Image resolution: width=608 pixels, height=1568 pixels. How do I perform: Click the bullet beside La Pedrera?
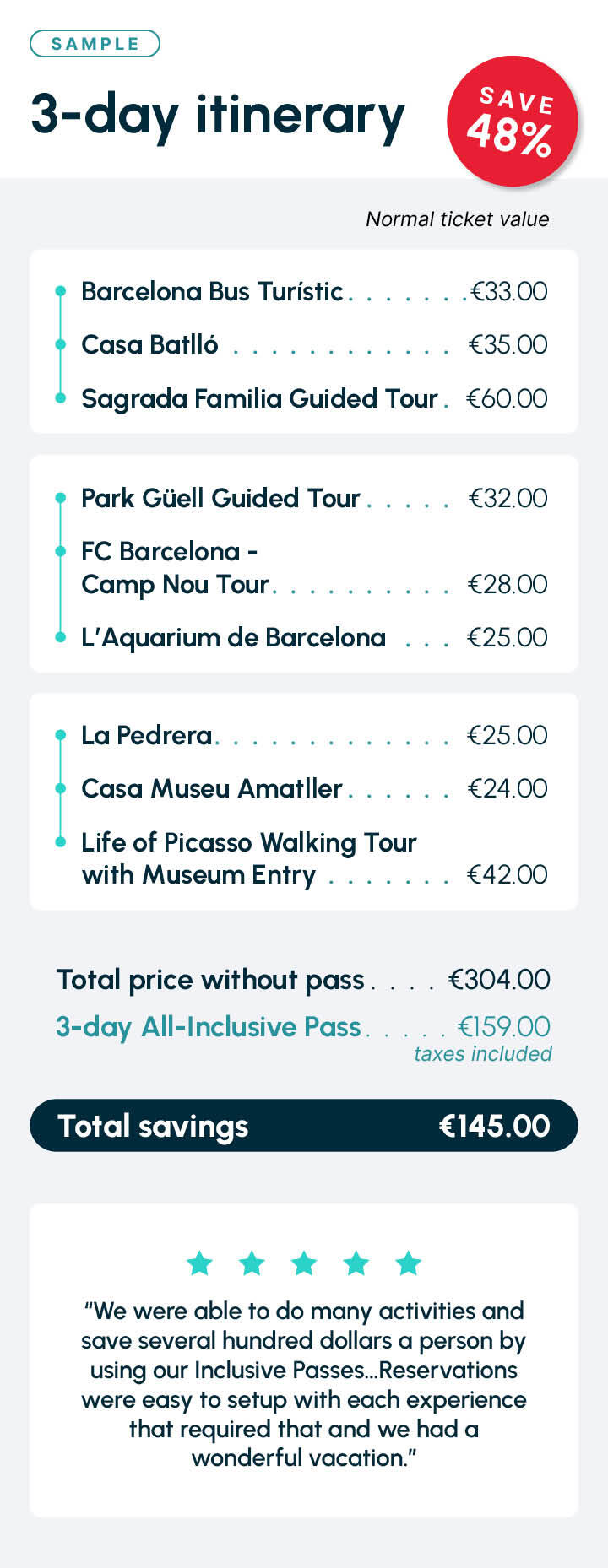coord(60,735)
